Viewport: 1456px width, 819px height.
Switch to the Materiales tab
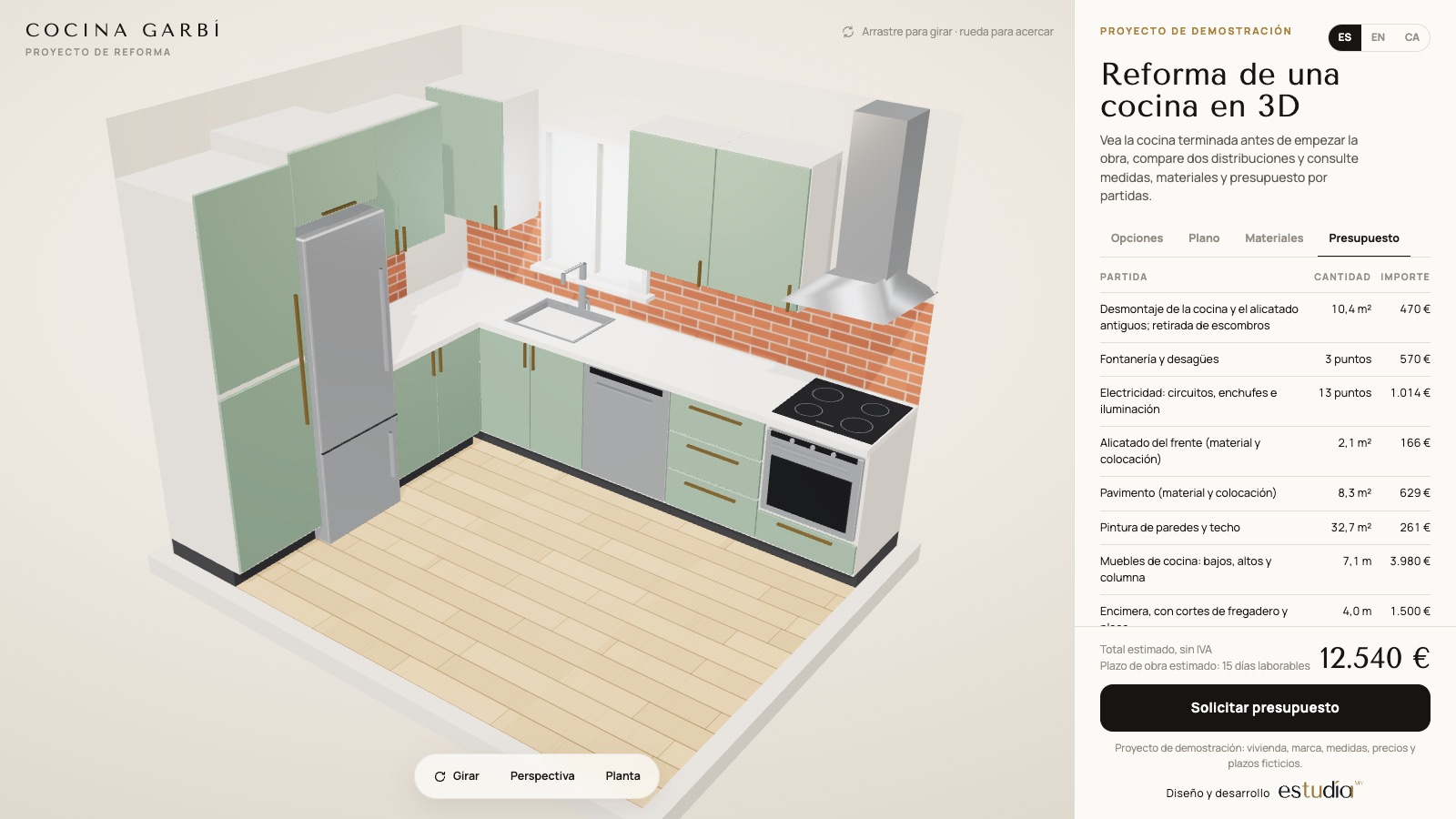tap(1274, 238)
